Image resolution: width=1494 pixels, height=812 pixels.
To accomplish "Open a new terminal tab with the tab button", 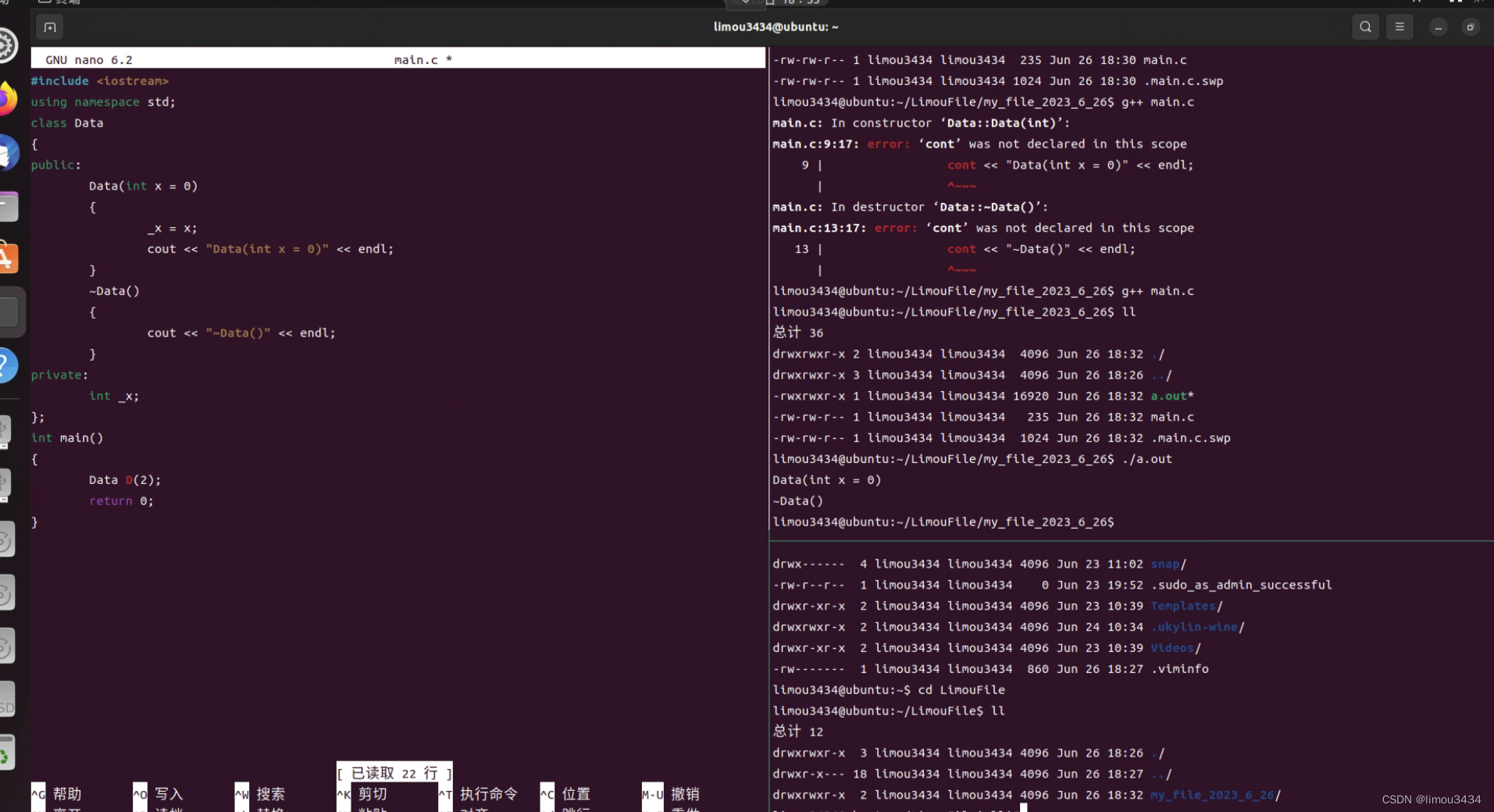I will click(x=50, y=27).
